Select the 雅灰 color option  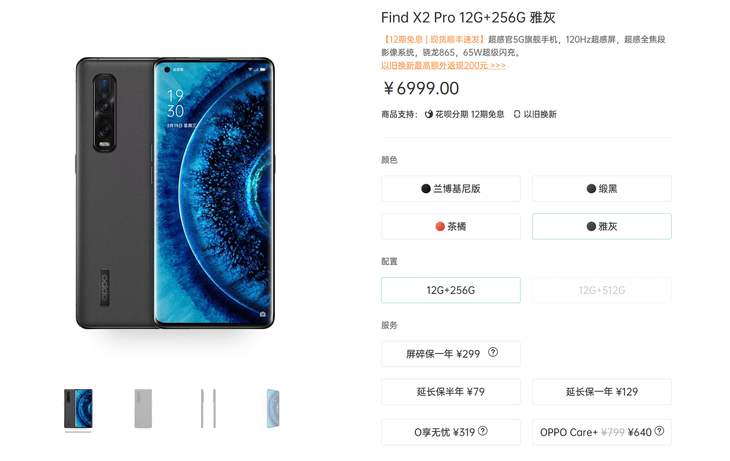[x=602, y=226]
